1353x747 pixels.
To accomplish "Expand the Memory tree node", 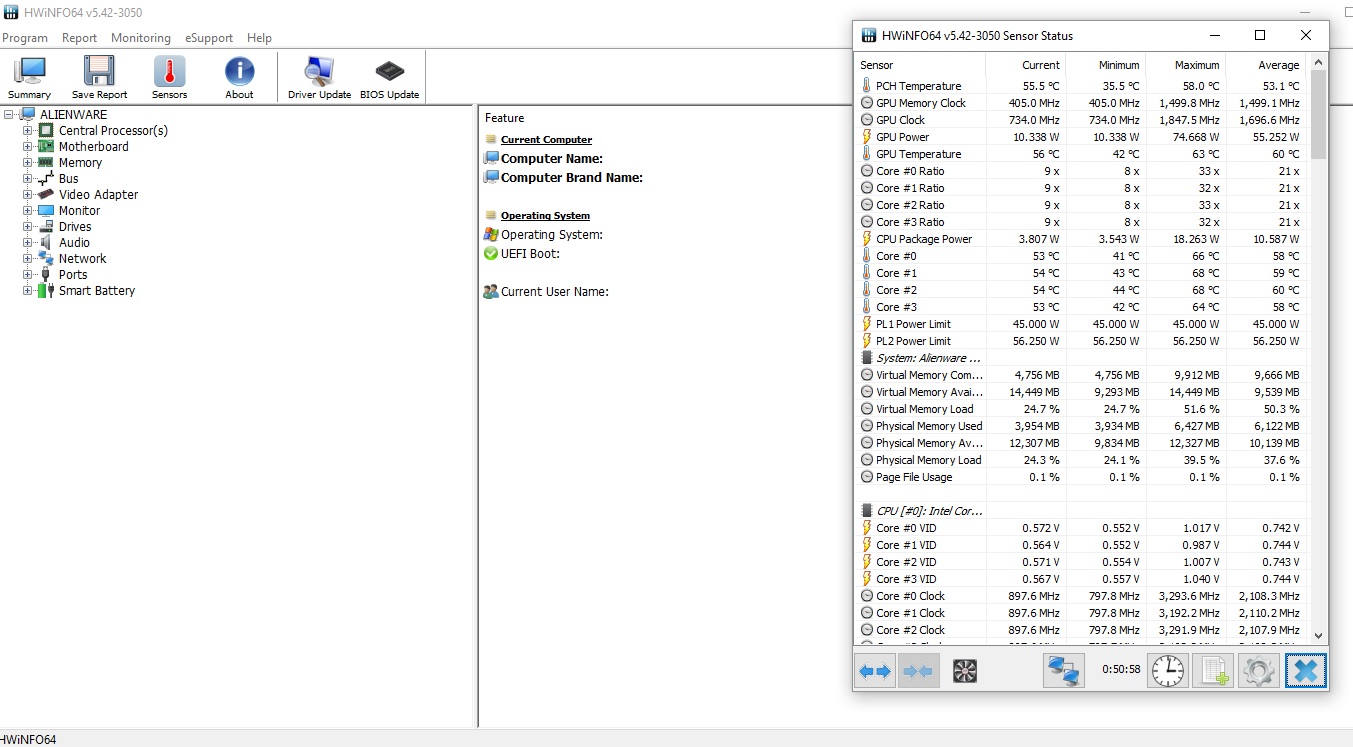I will coord(28,162).
